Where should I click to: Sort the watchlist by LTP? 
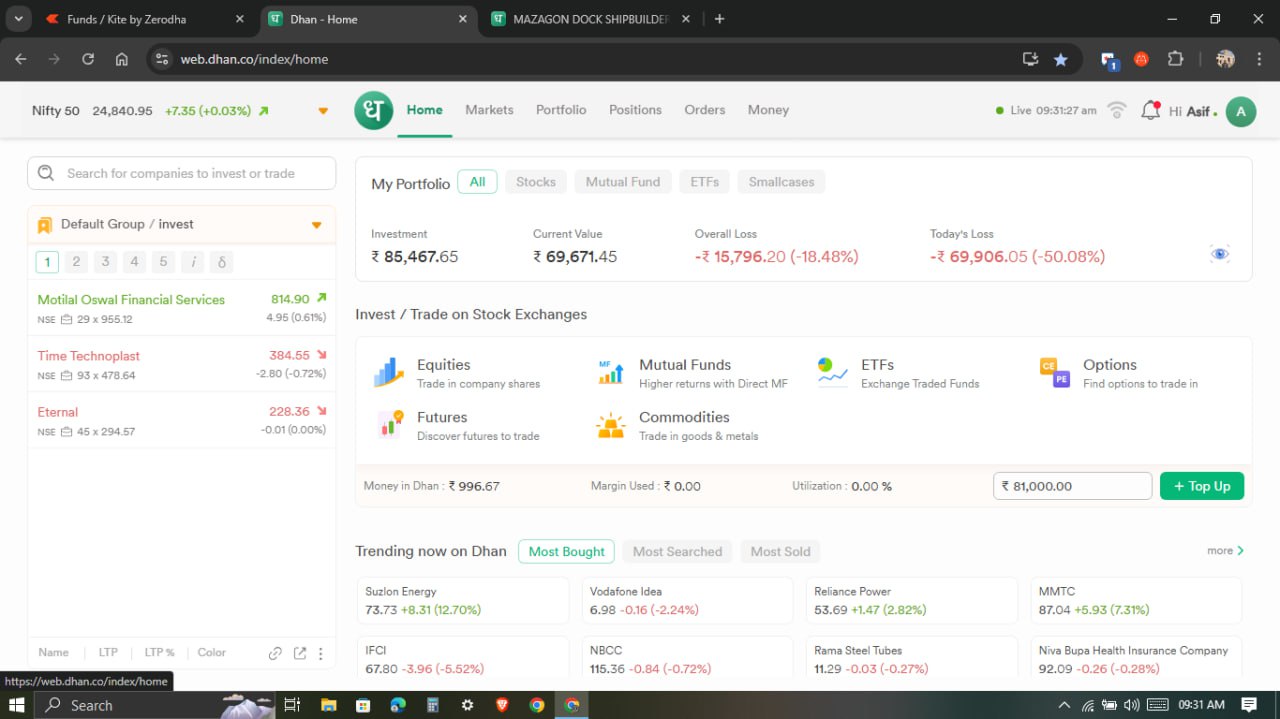(x=108, y=653)
